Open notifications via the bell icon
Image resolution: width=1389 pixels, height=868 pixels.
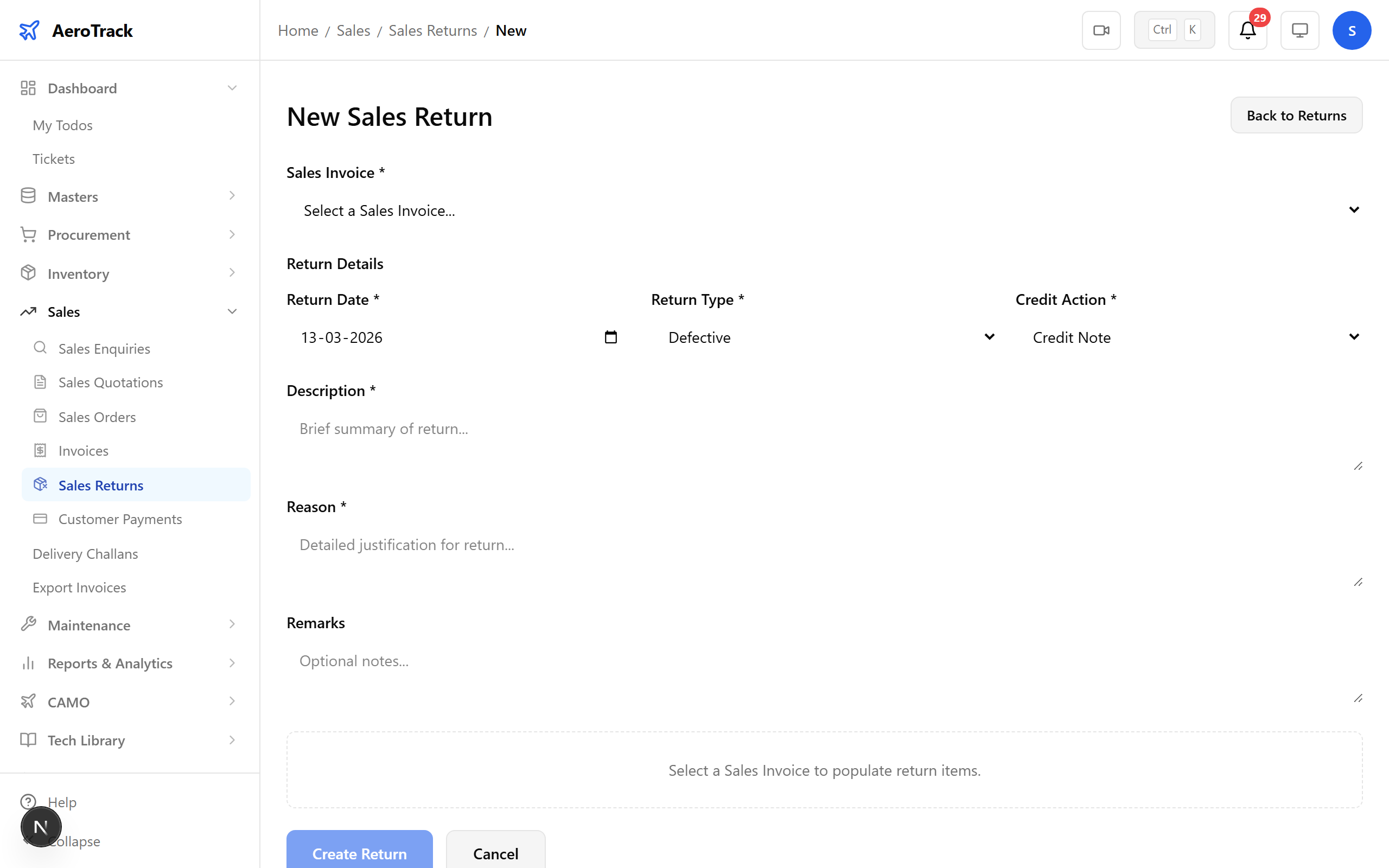[x=1247, y=30]
